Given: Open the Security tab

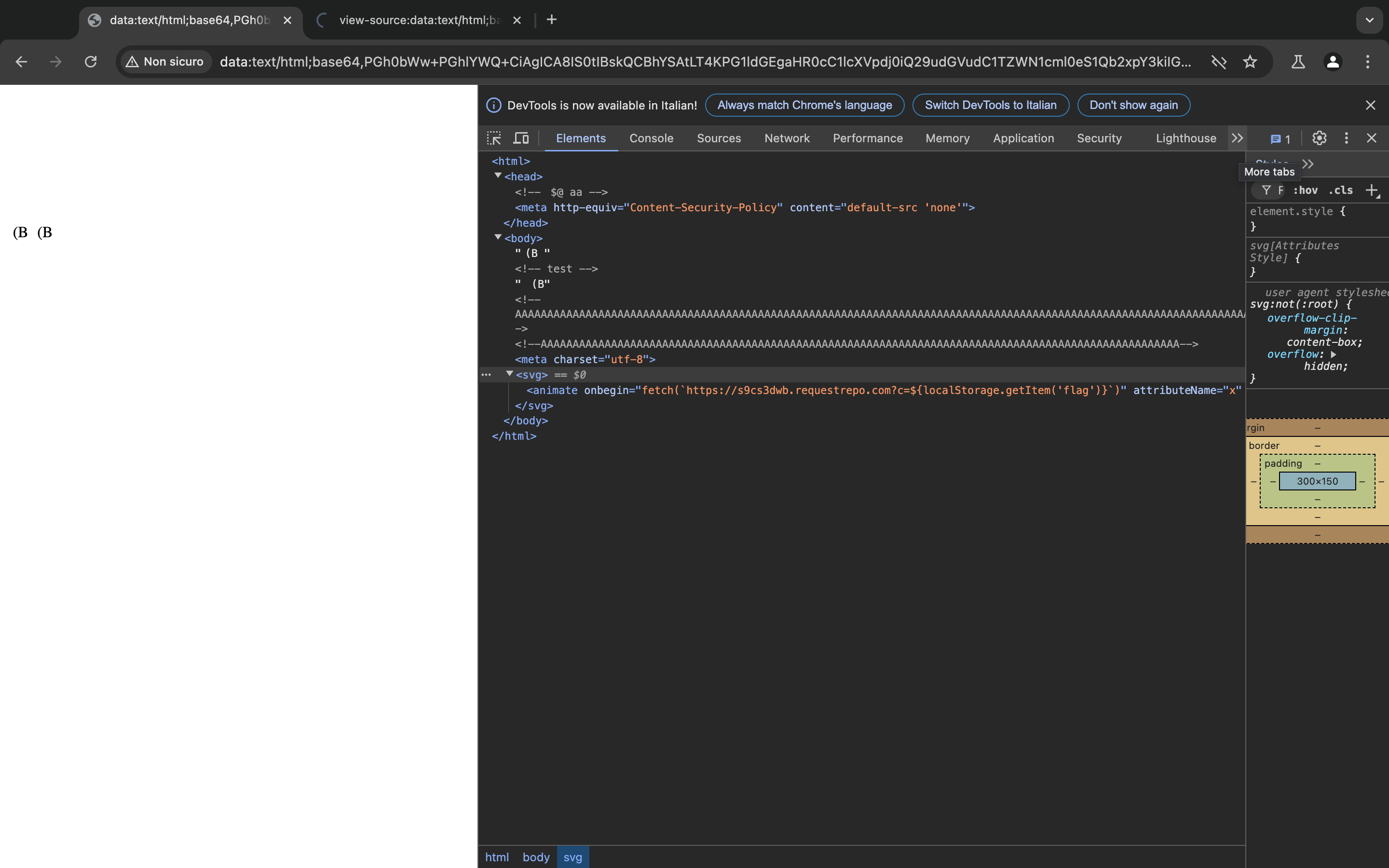Looking at the screenshot, I should coord(1099,138).
